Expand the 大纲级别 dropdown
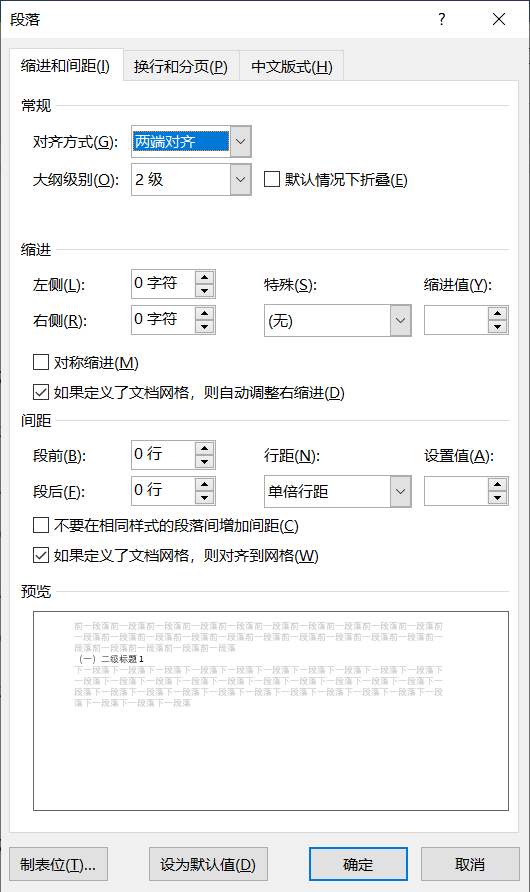530x892 pixels. [x=241, y=179]
